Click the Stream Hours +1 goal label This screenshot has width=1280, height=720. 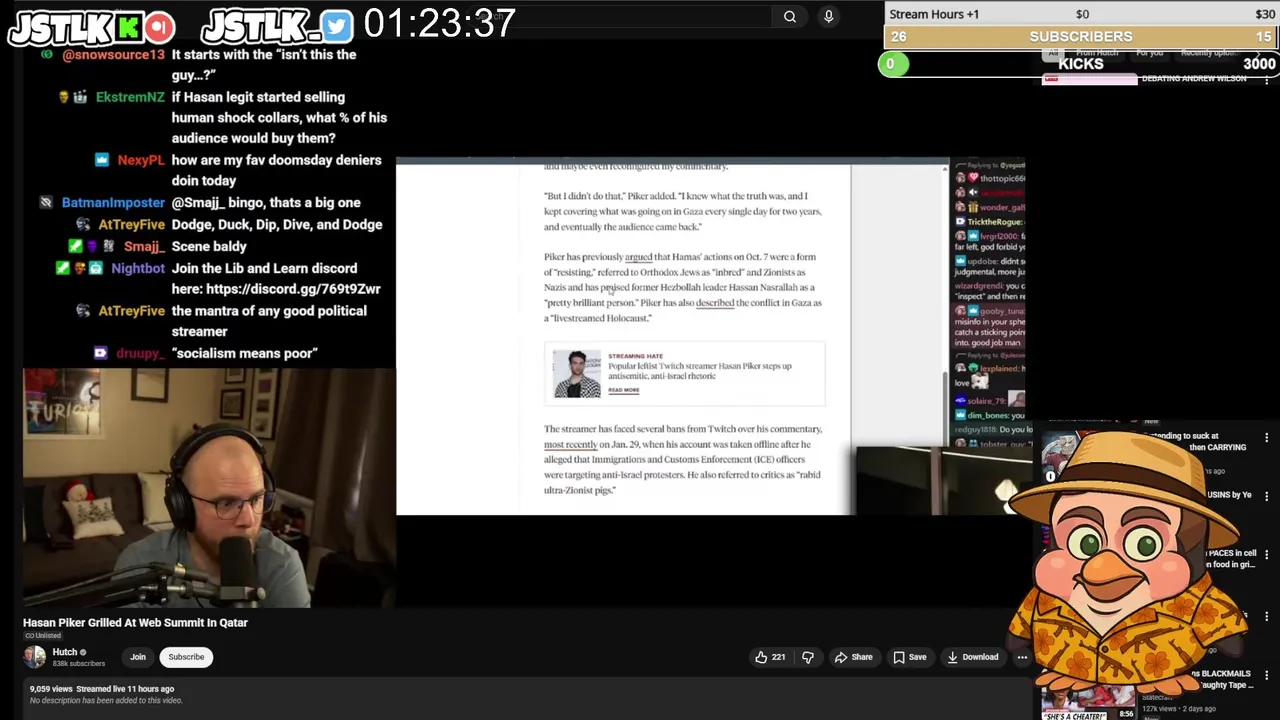[934, 14]
